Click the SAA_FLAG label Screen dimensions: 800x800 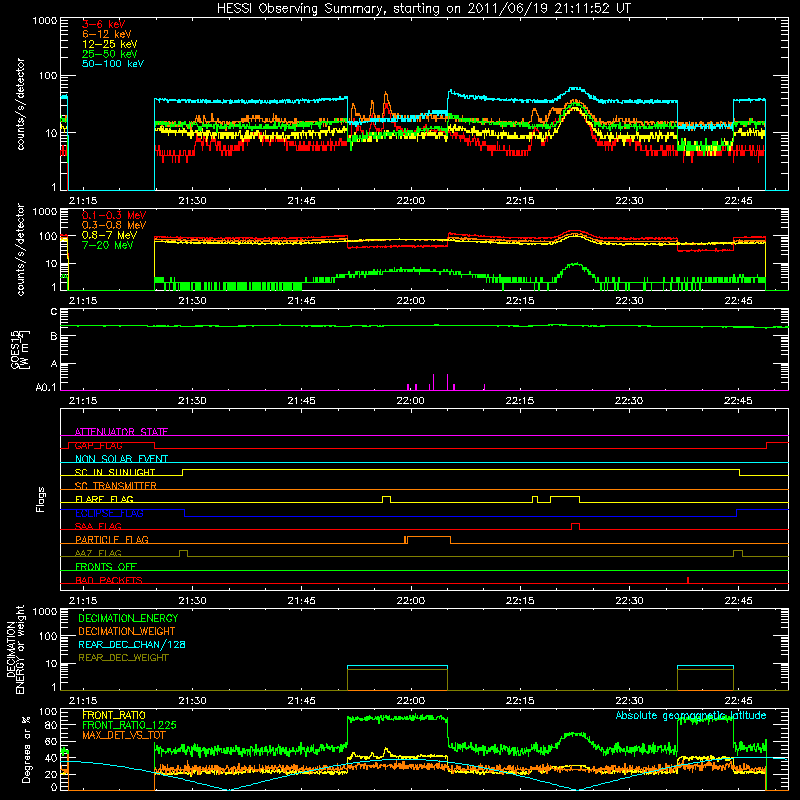click(98, 526)
